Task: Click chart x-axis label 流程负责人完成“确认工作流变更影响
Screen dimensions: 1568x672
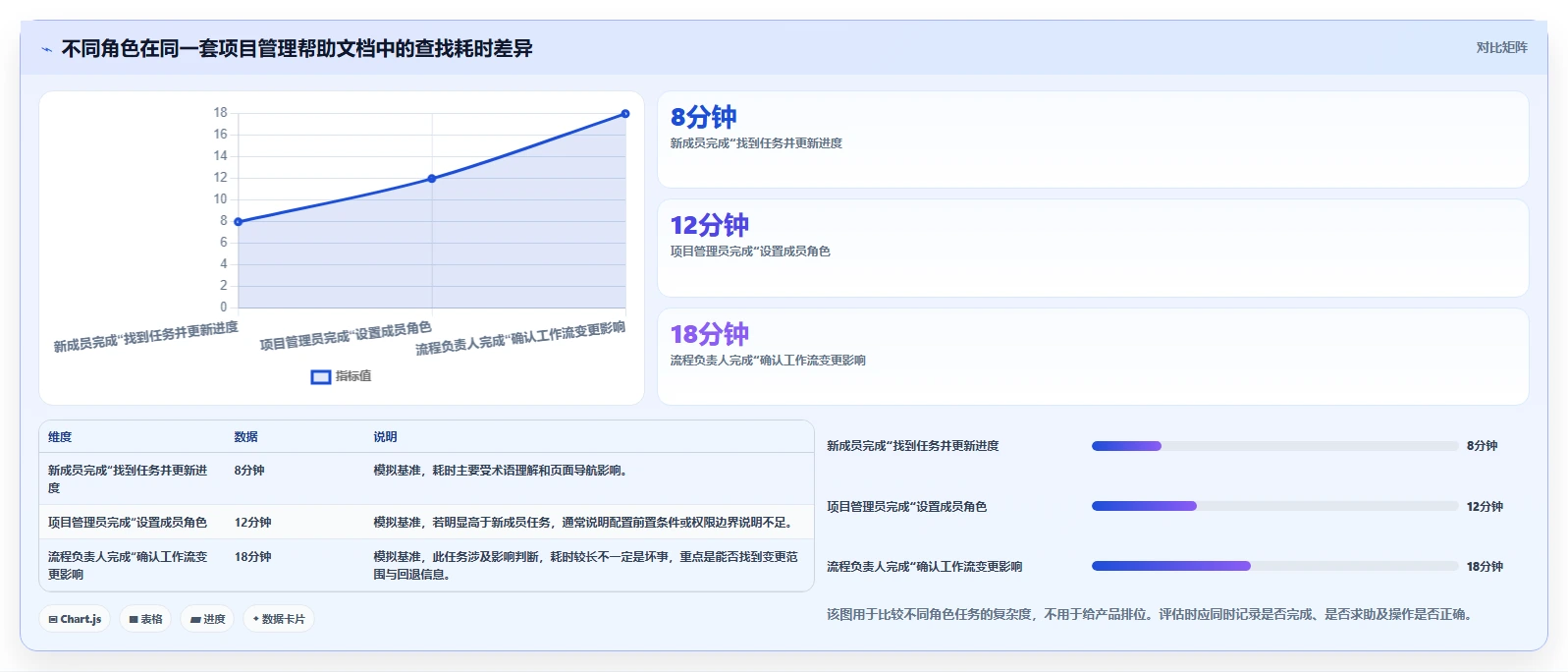Action: tap(520, 339)
